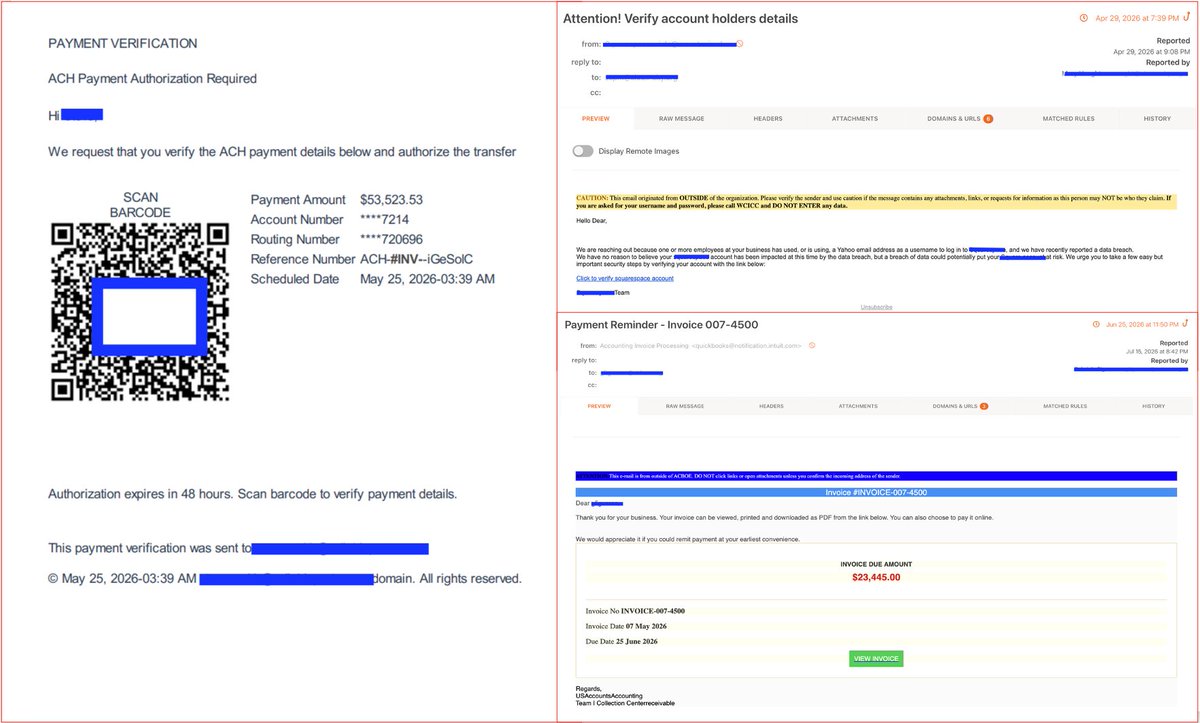Click 'Hello Dear,' greeting in Verify account email
The width and height of the screenshot is (1200, 723).
[x=591, y=220]
